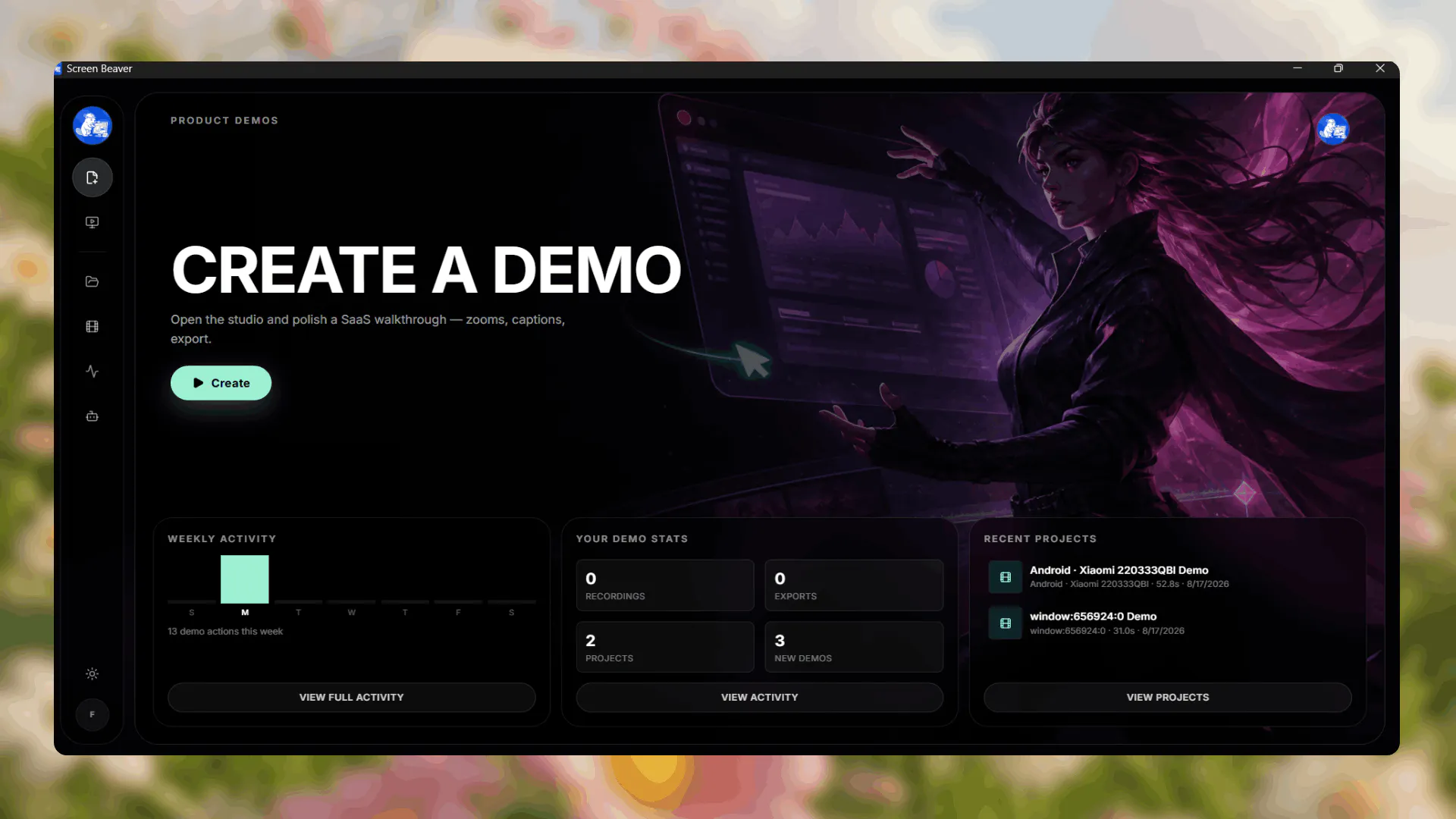Click View Full Activity button
The height and width of the screenshot is (819, 1456).
[352, 697]
